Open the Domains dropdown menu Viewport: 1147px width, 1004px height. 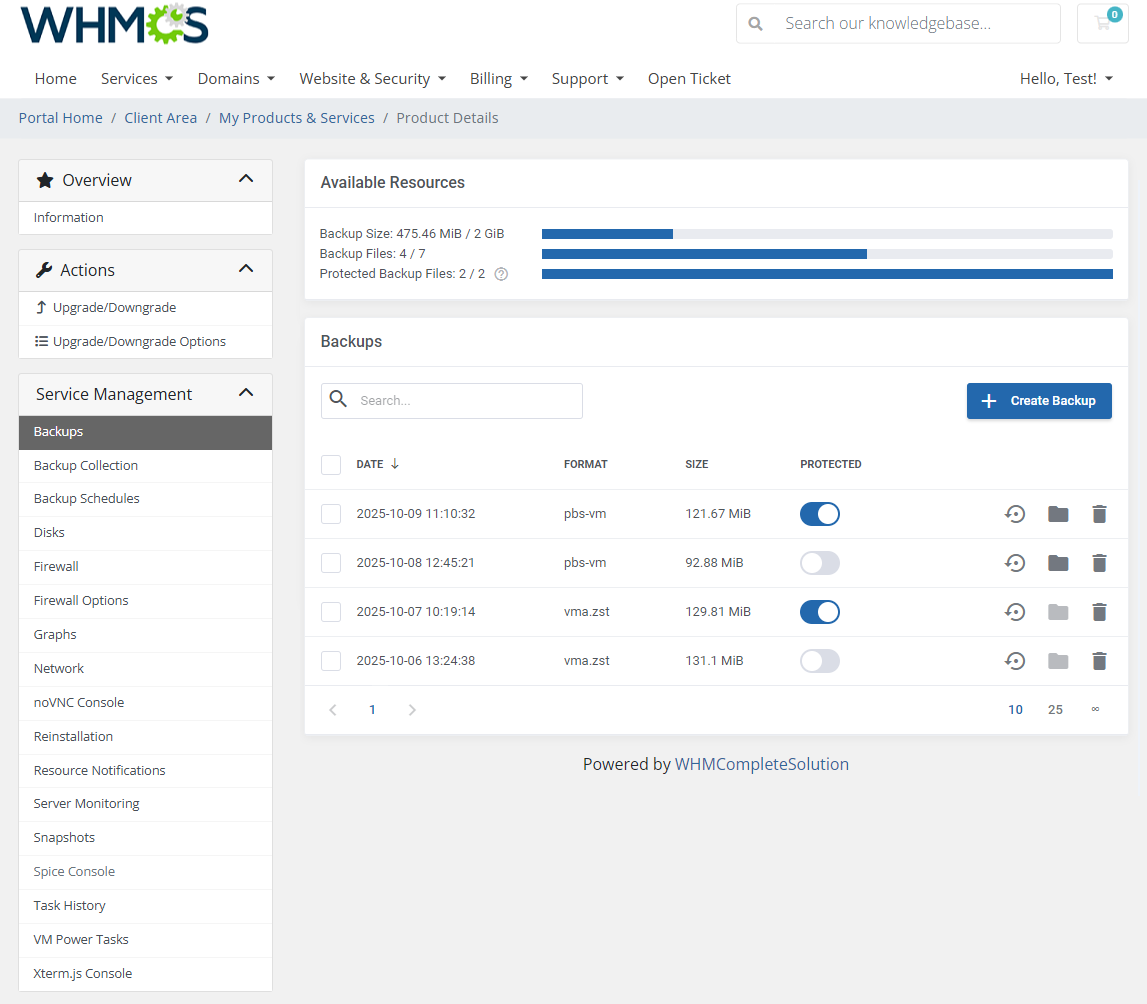[x=236, y=78]
